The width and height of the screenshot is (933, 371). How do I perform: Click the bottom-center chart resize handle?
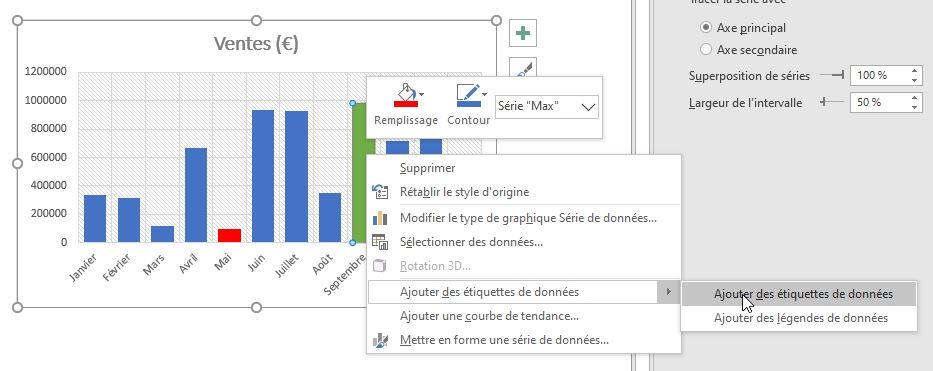click(256, 307)
